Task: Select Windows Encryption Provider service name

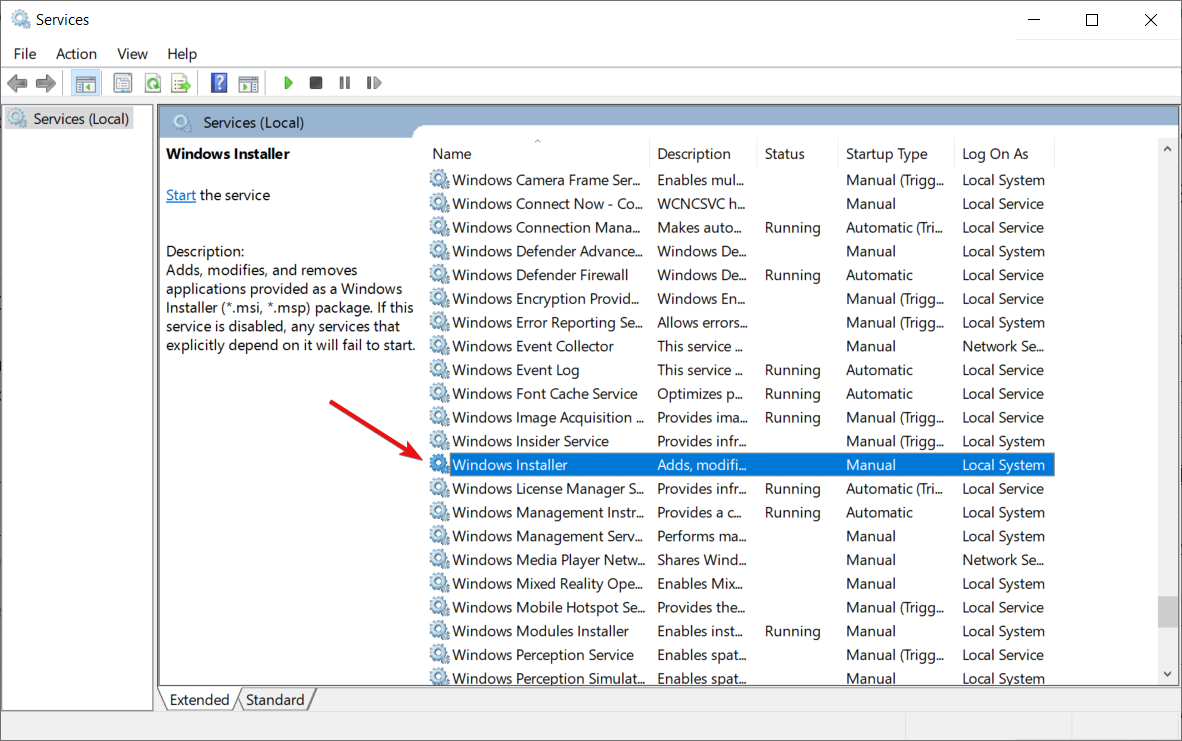Action: (x=546, y=299)
